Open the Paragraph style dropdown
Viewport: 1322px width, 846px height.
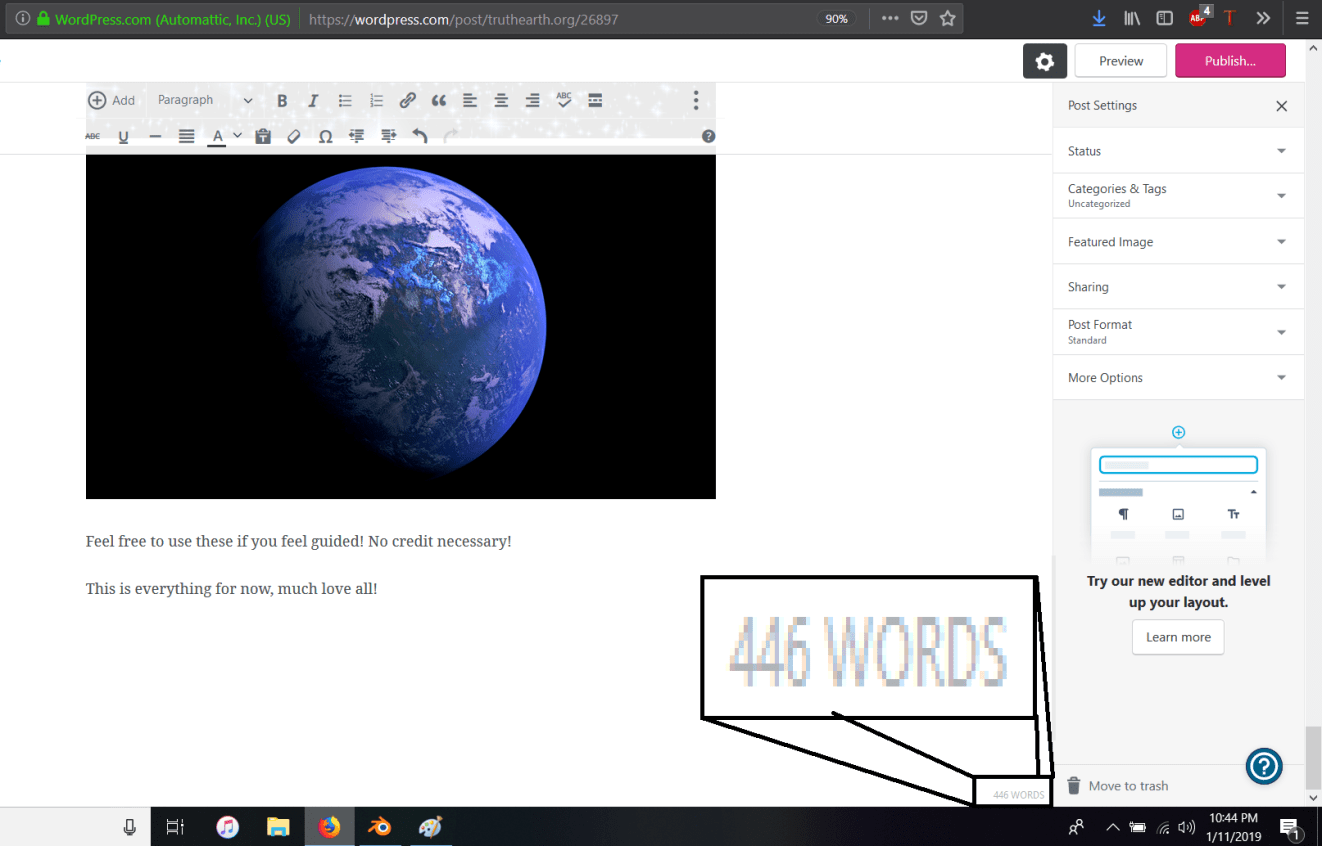pos(205,100)
